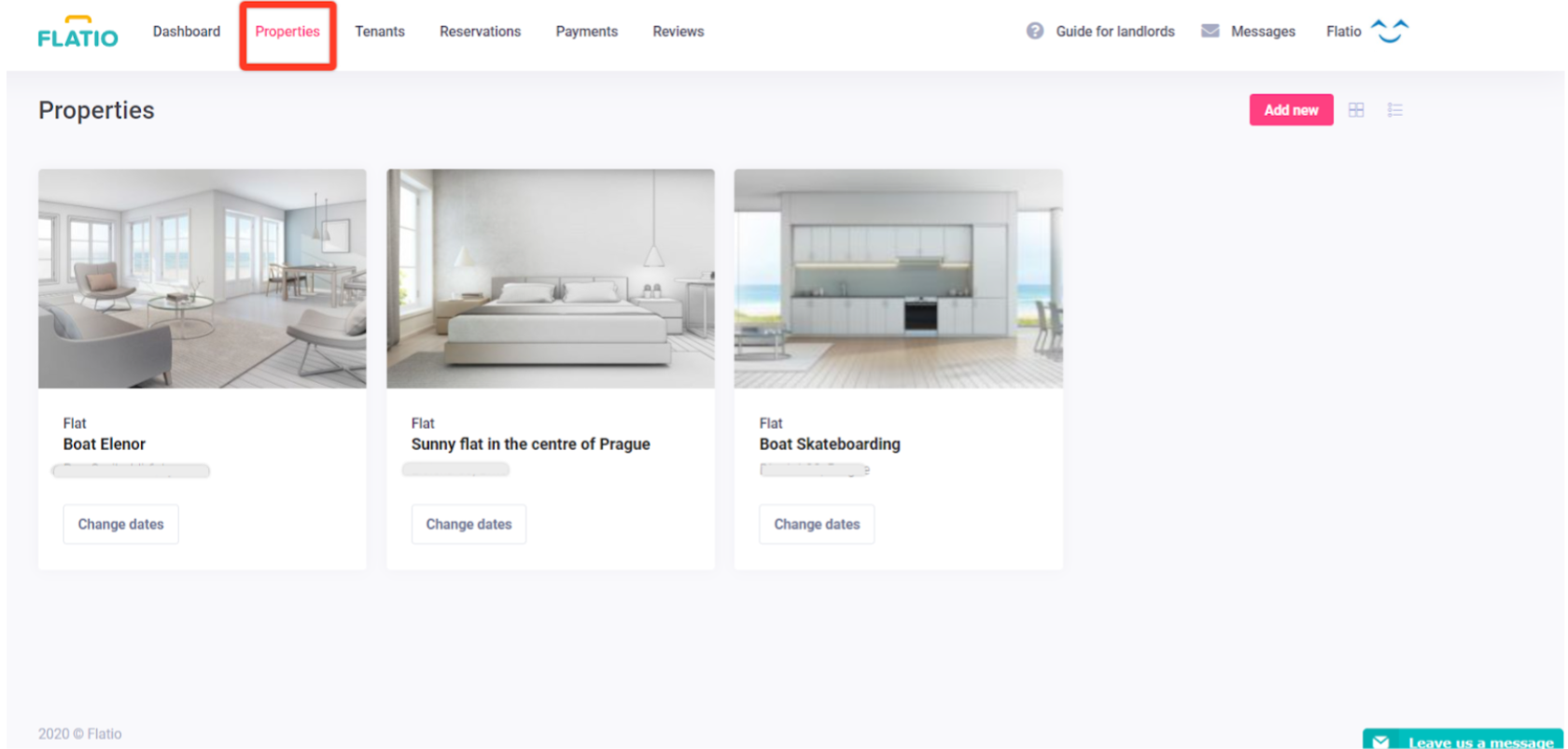View the Reviews page
The height and width of the screenshot is (749, 1568).
tap(679, 31)
